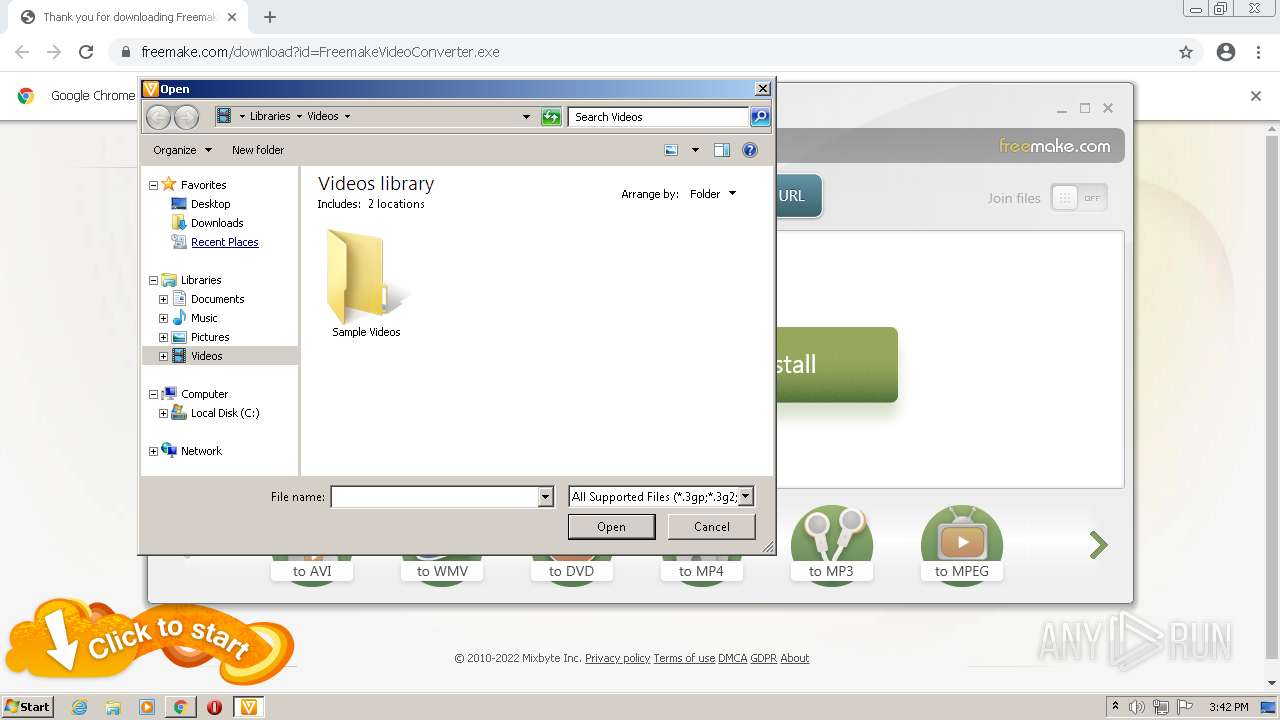This screenshot has height=720, width=1280.
Task: Click the to MP4 format button
Action: pos(701,571)
